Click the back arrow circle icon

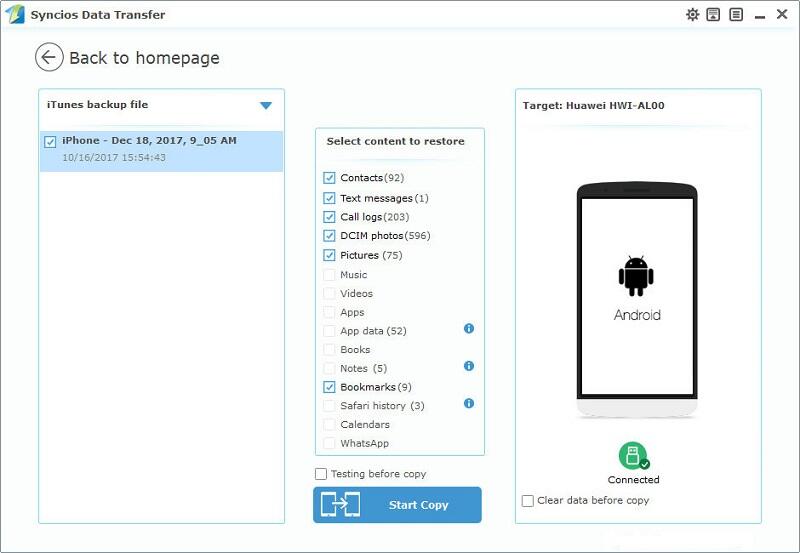(x=49, y=58)
